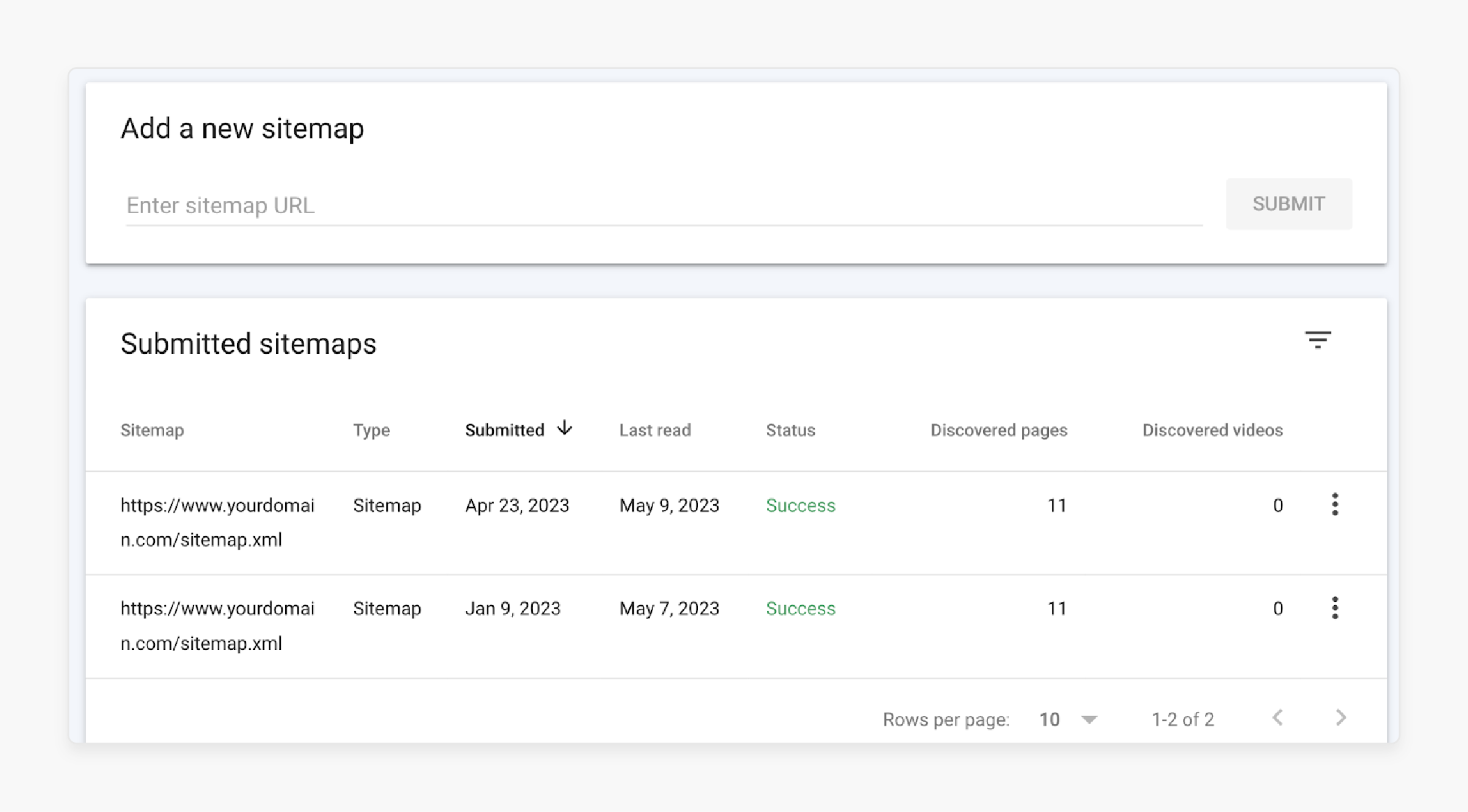This screenshot has width=1468, height=812.
Task: Click discovered videos 0 in Jan 9 row
Action: [x=1278, y=609]
